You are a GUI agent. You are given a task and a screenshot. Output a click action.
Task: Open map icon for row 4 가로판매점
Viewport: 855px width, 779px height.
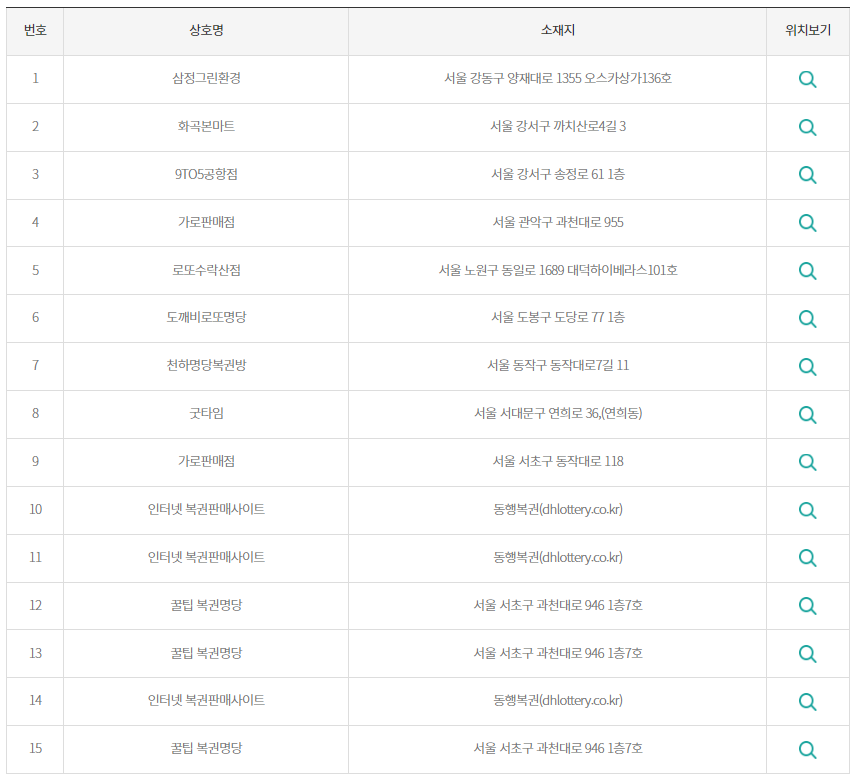point(808,223)
